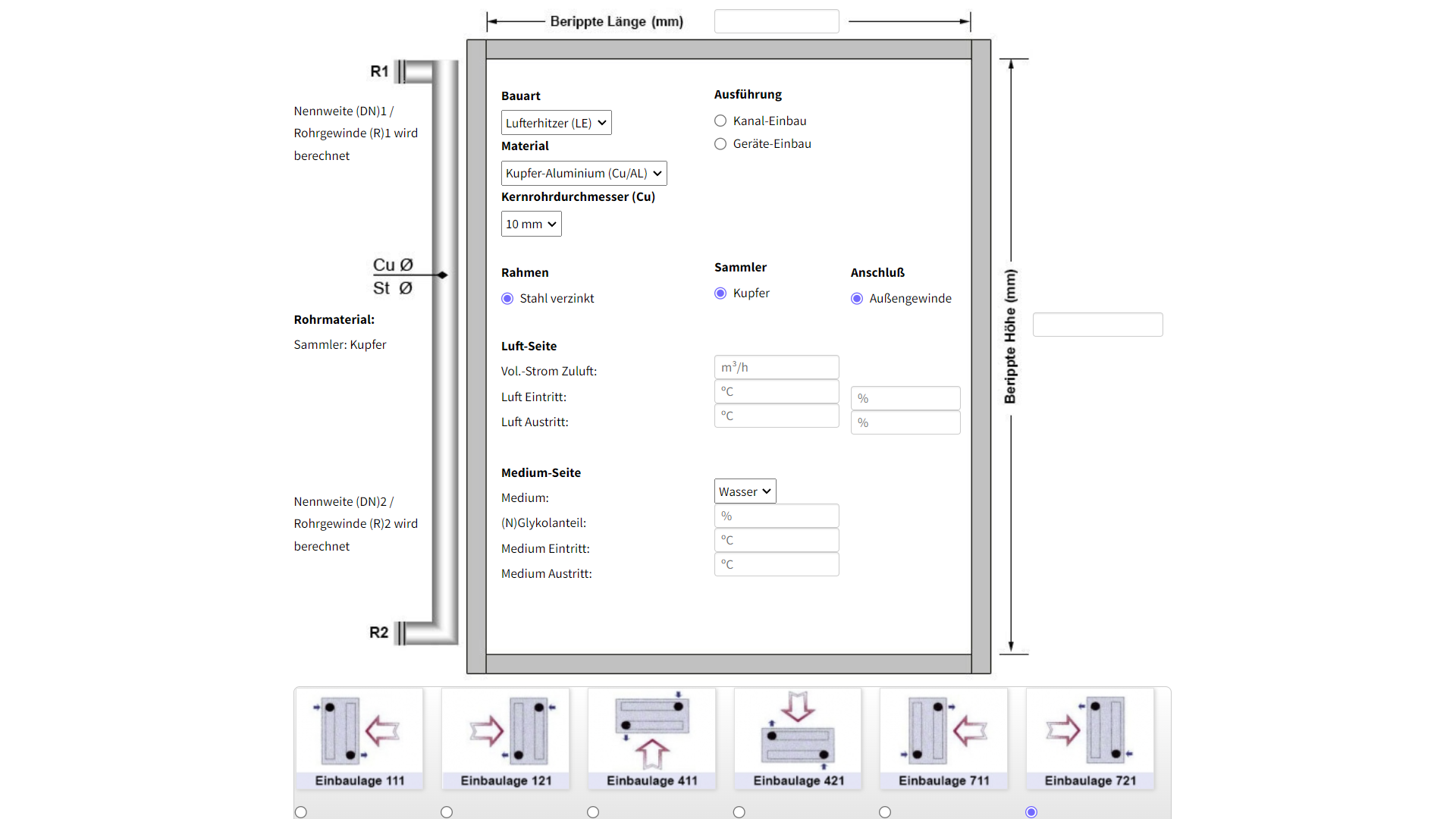Tick the radio under Einbaulage 421

[x=739, y=812]
